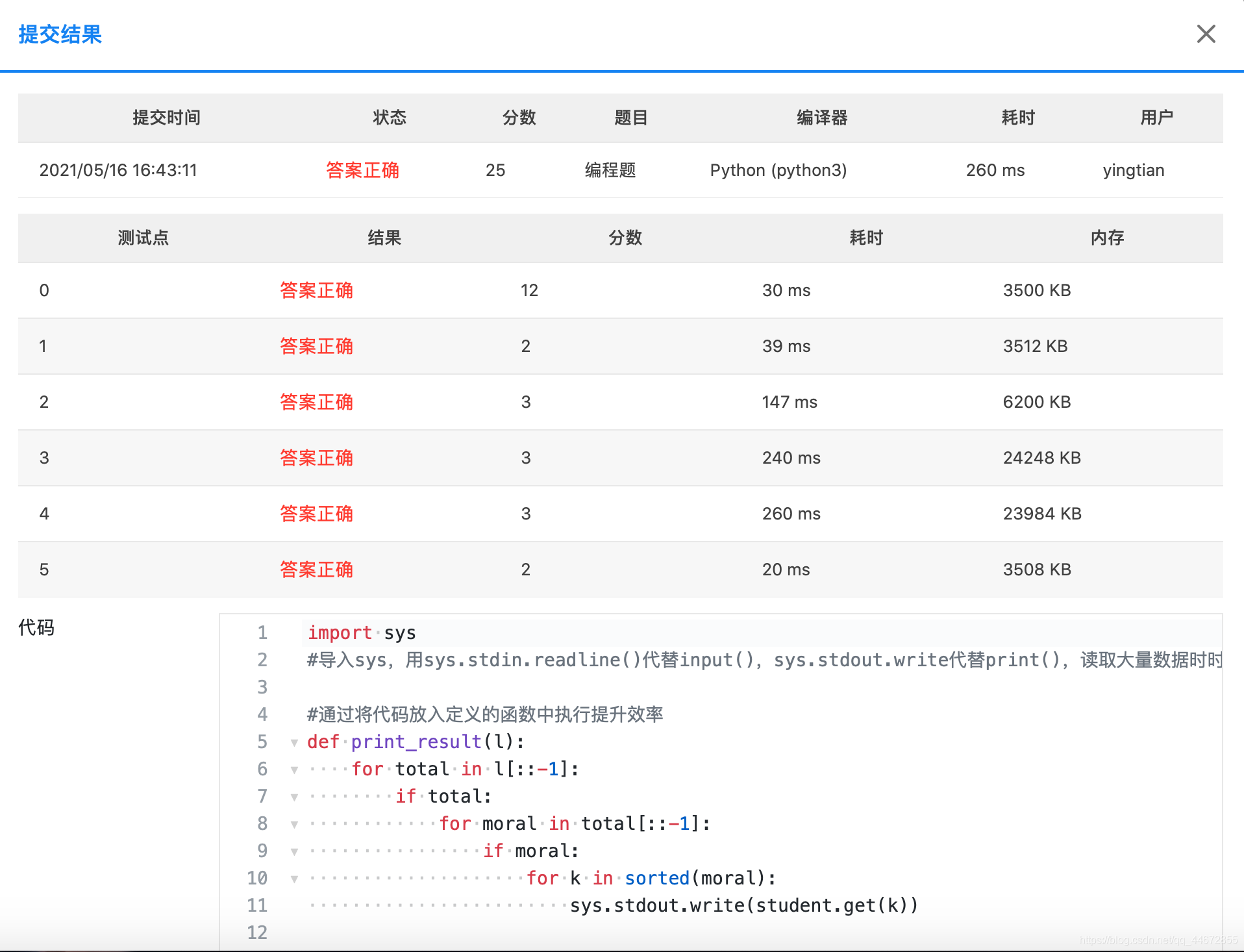This screenshot has height=952, width=1244.
Task: Open 答案正确 result for test point 0
Action: click(x=316, y=290)
